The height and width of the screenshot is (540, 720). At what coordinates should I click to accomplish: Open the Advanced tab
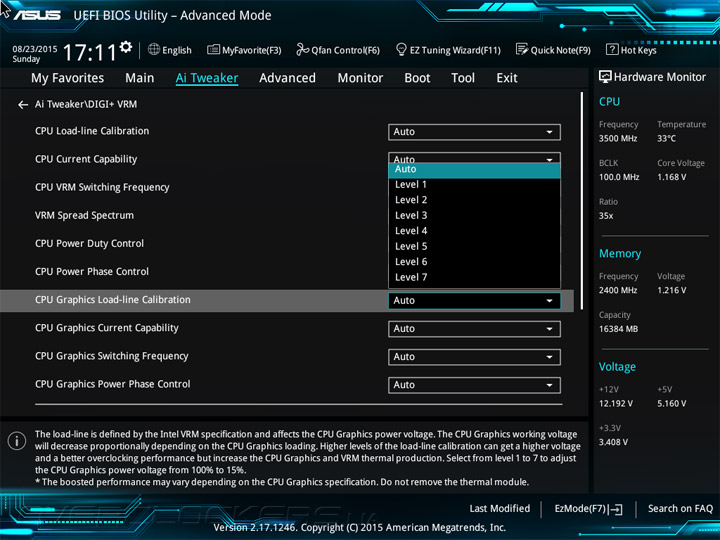coord(287,78)
